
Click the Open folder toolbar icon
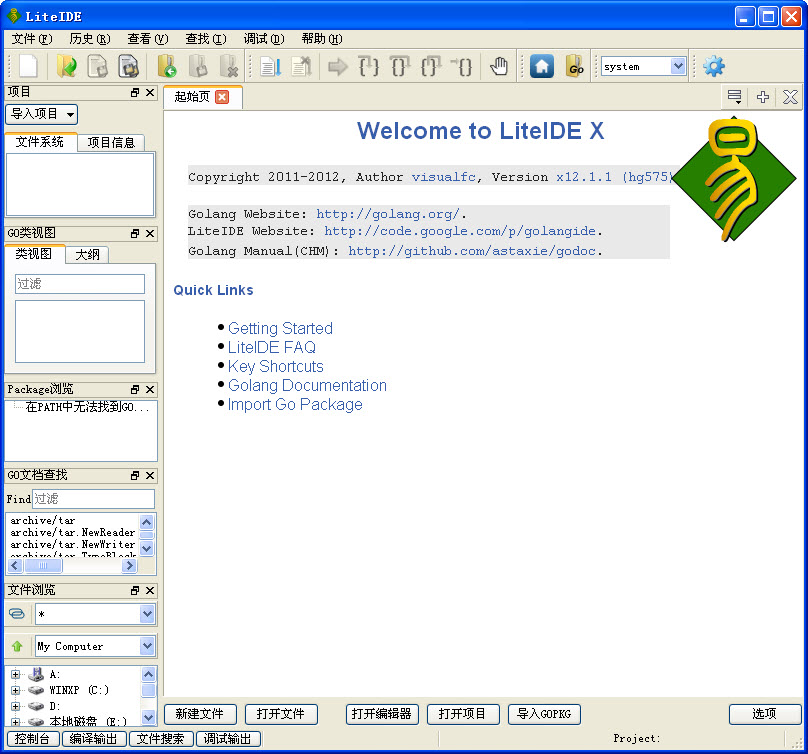pos(66,66)
